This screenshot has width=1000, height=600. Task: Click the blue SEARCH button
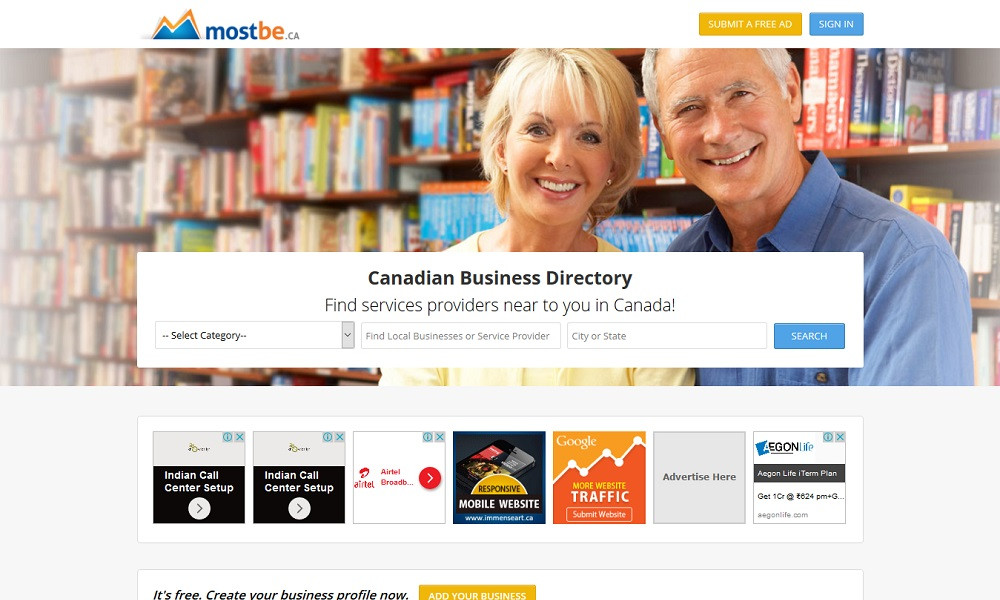pos(809,336)
